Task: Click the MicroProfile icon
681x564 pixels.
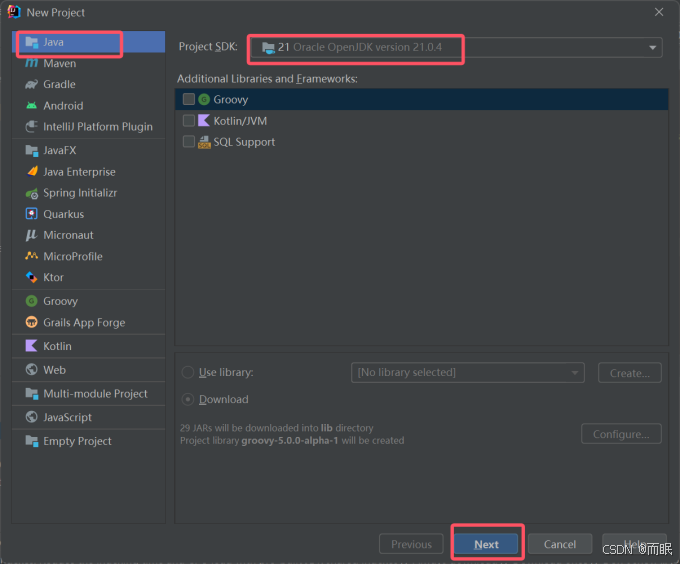Action: pyautogui.click(x=32, y=256)
